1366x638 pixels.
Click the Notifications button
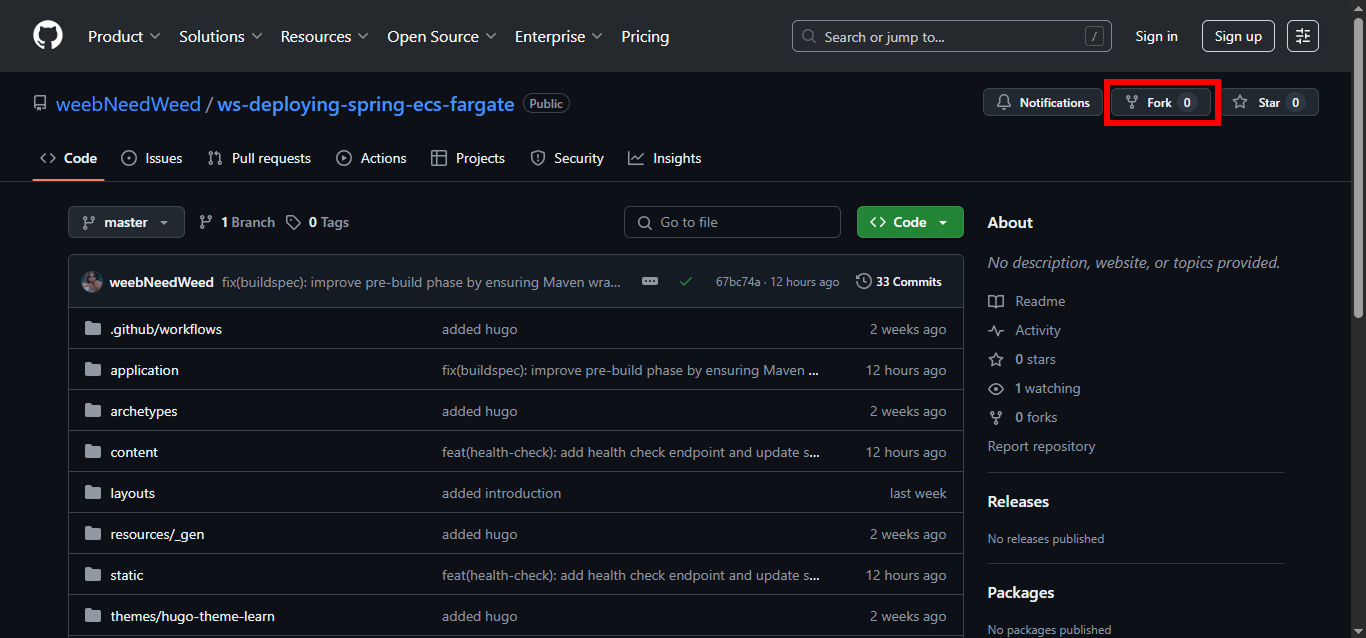(1043, 103)
